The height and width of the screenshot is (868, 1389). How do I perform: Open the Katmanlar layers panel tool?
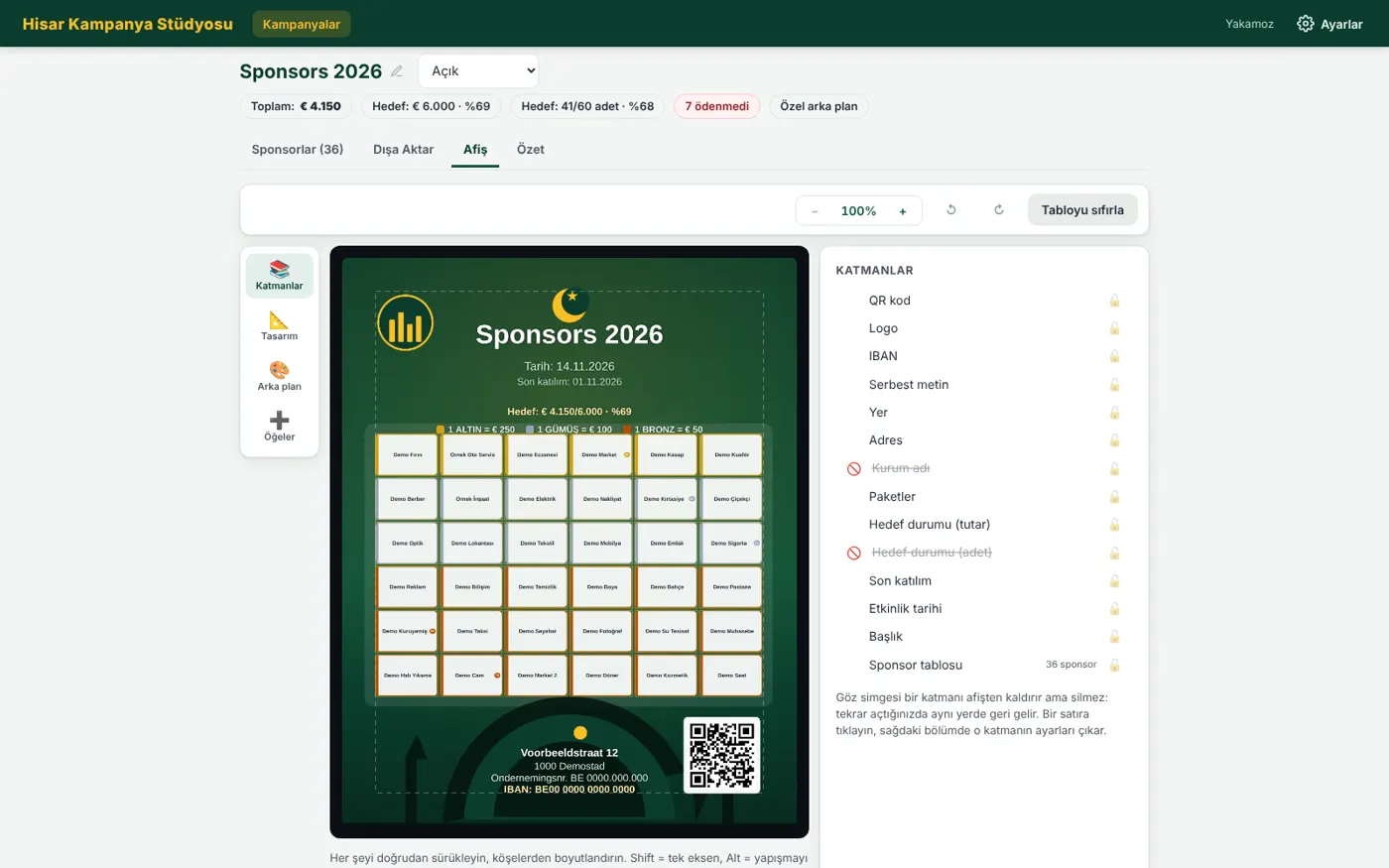(x=279, y=276)
